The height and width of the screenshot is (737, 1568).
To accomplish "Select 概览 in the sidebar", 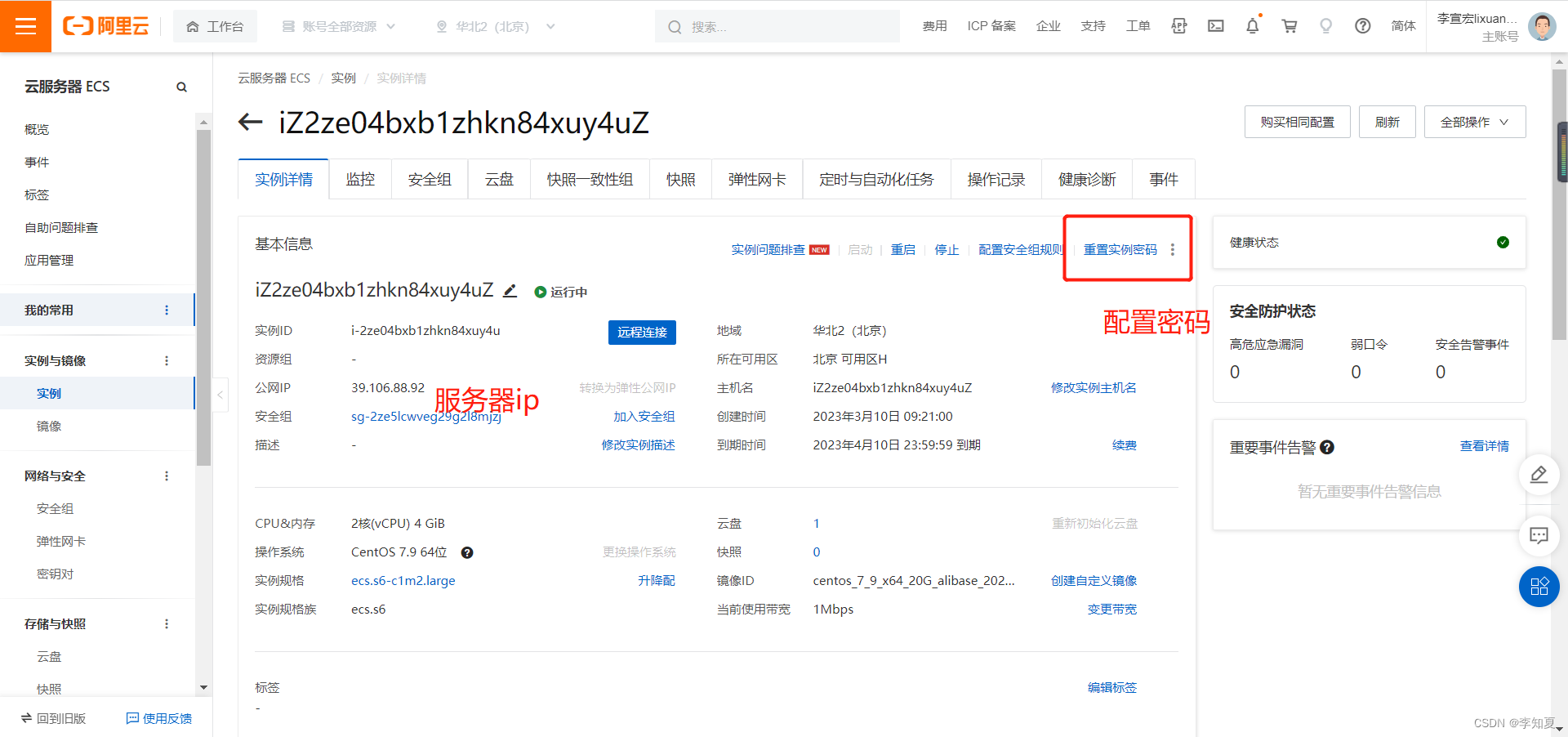I will coord(37,130).
